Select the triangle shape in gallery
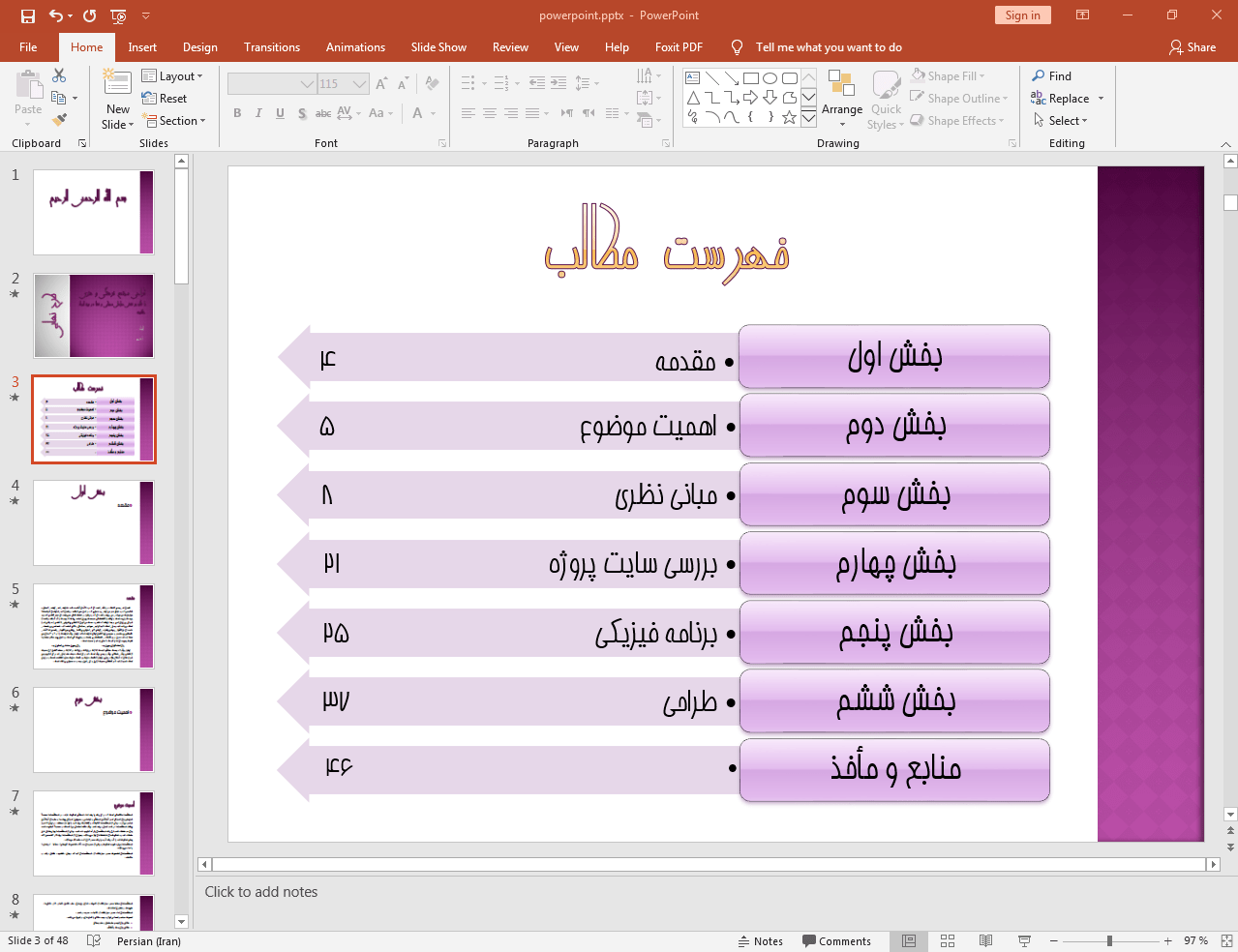 pyautogui.click(x=693, y=98)
